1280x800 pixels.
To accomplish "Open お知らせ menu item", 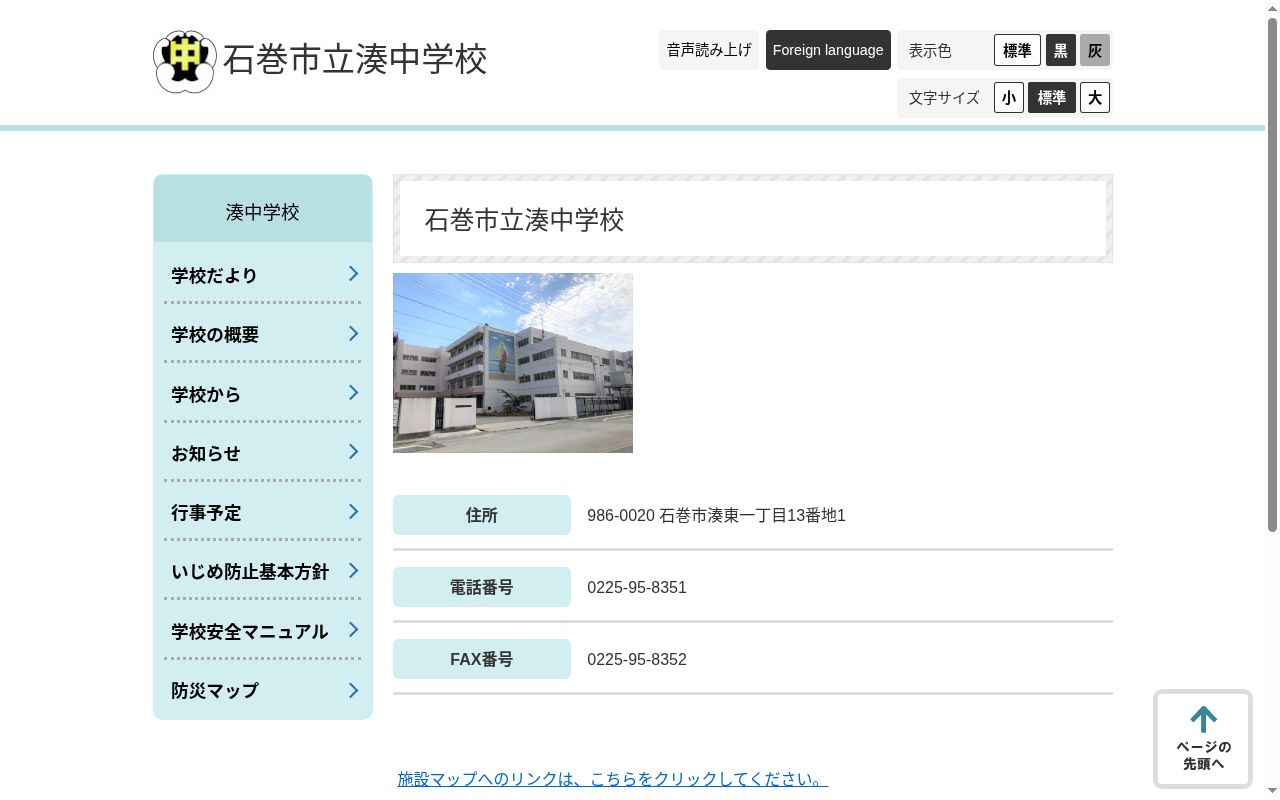I will 263,453.
